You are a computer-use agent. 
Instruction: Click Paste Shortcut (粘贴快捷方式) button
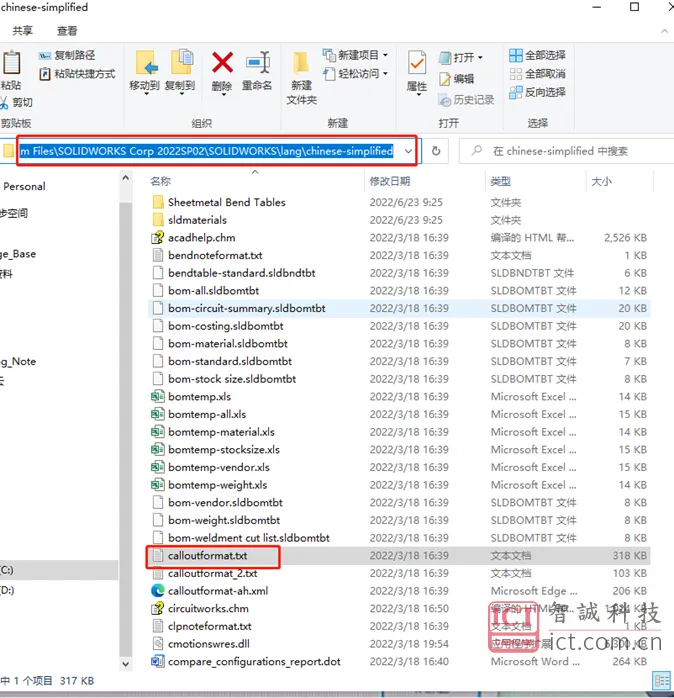click(x=77, y=73)
